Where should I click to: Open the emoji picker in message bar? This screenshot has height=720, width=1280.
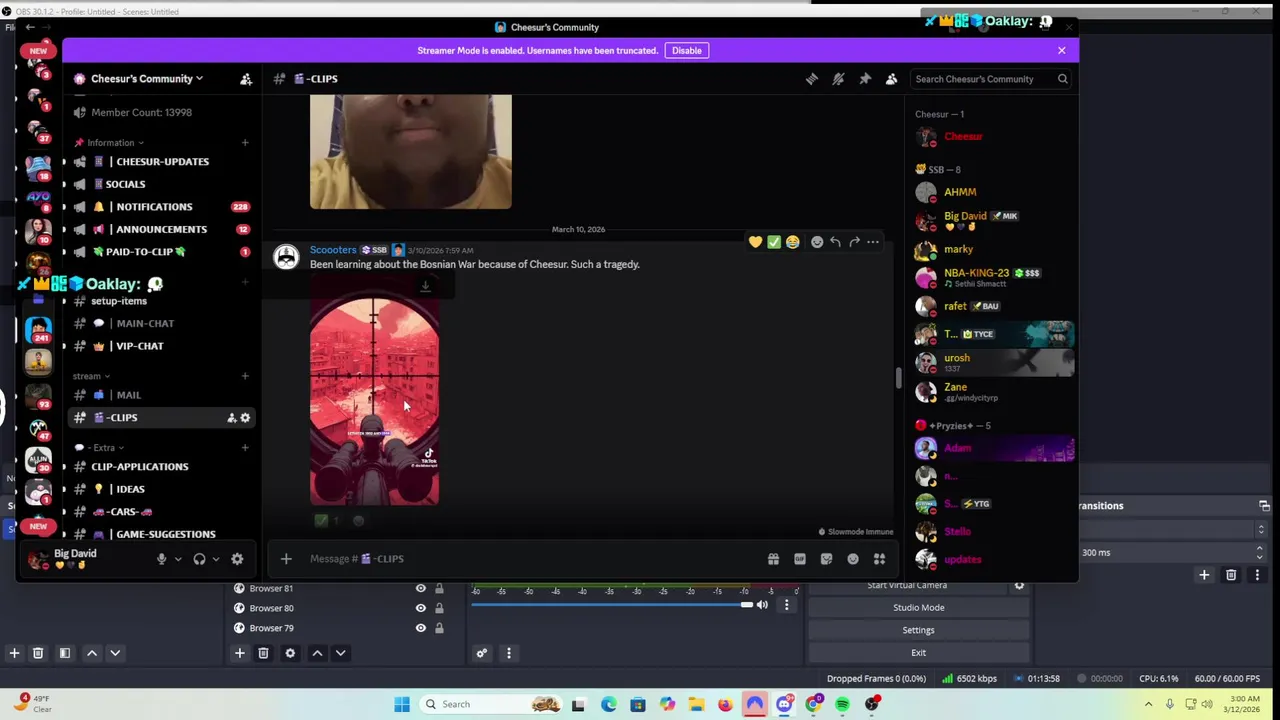click(853, 559)
